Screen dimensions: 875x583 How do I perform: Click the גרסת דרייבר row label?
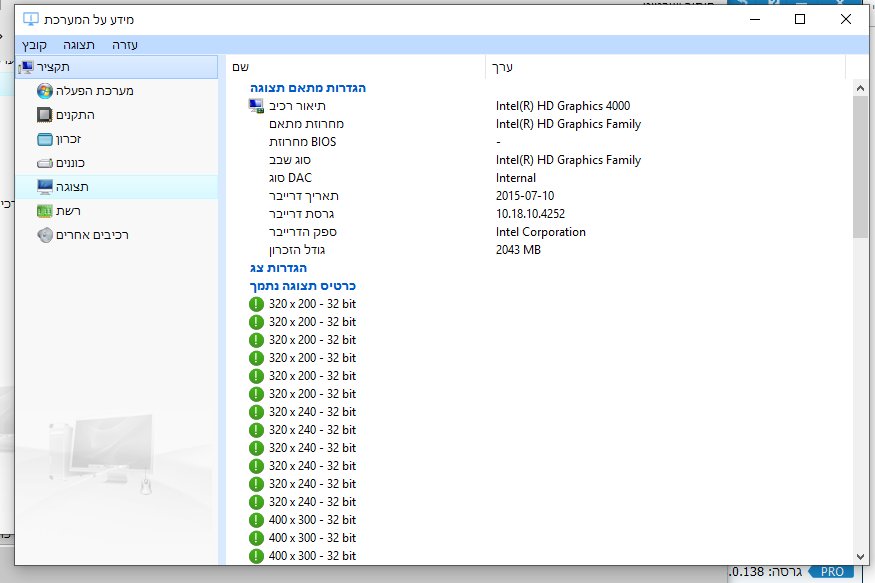tap(301, 214)
